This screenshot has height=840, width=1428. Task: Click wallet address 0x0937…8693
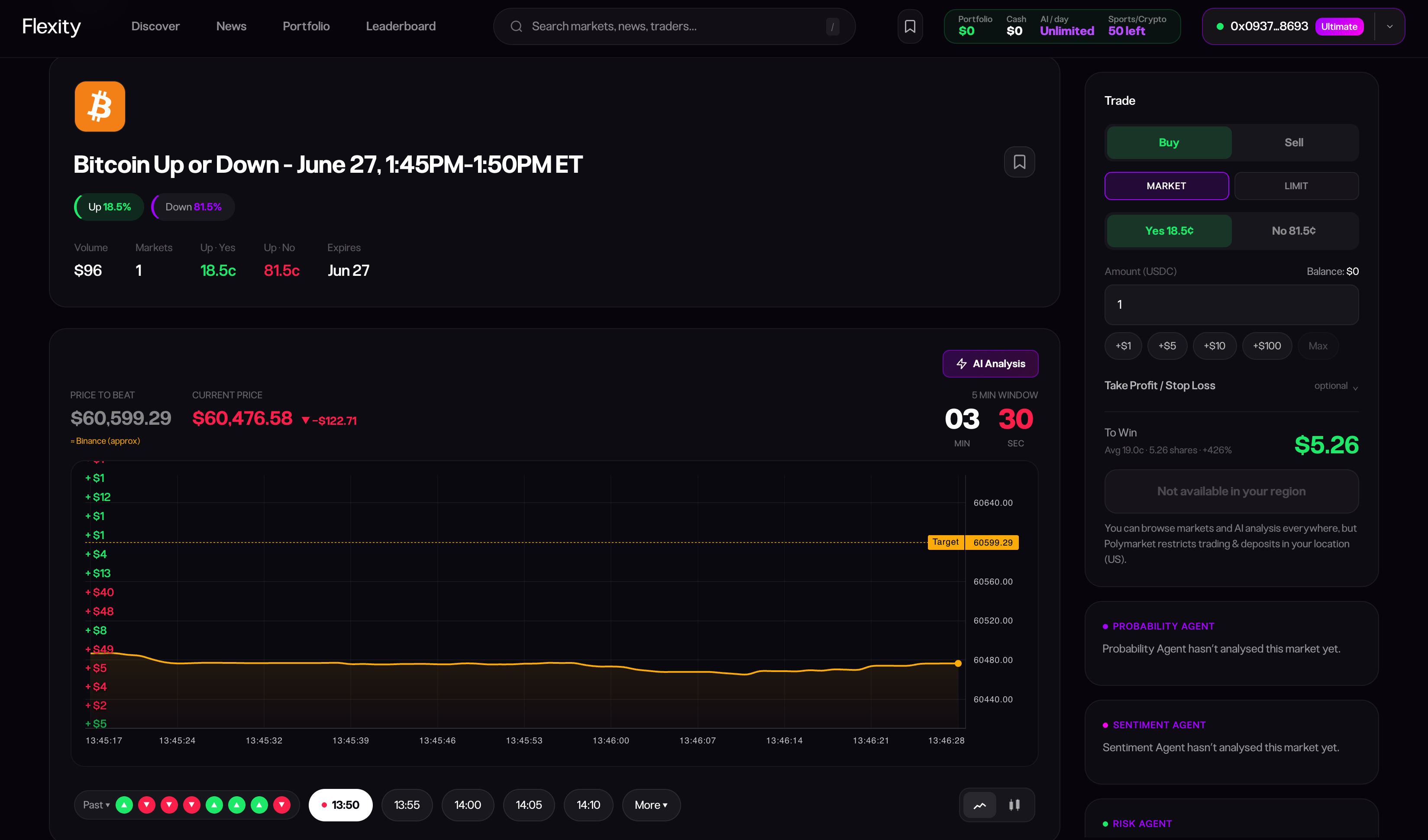[1269, 26]
